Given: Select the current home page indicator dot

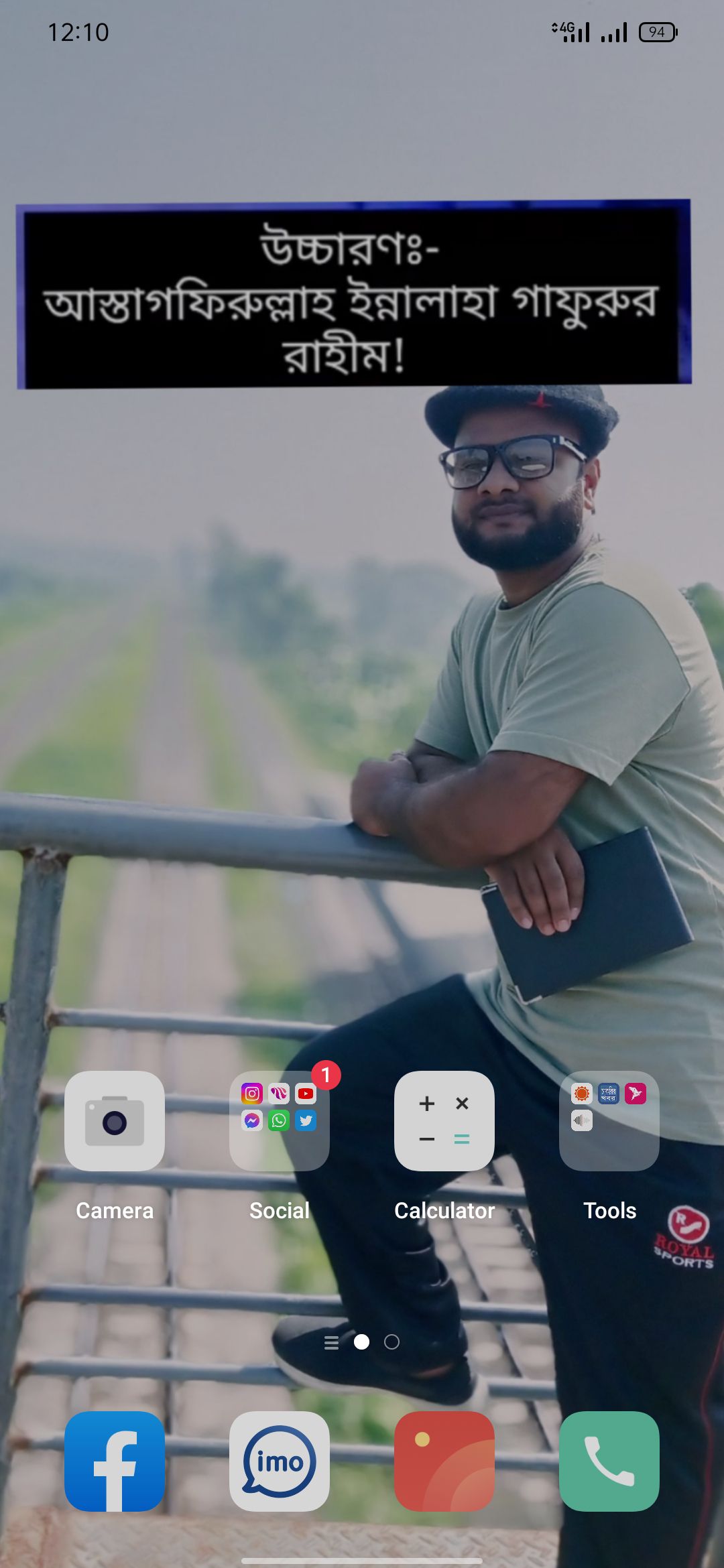Looking at the screenshot, I should pyautogui.click(x=361, y=1342).
